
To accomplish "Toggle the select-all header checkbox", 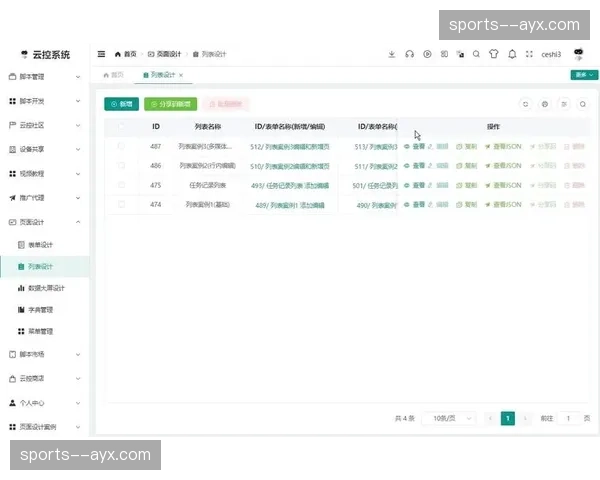I will (x=121, y=126).
